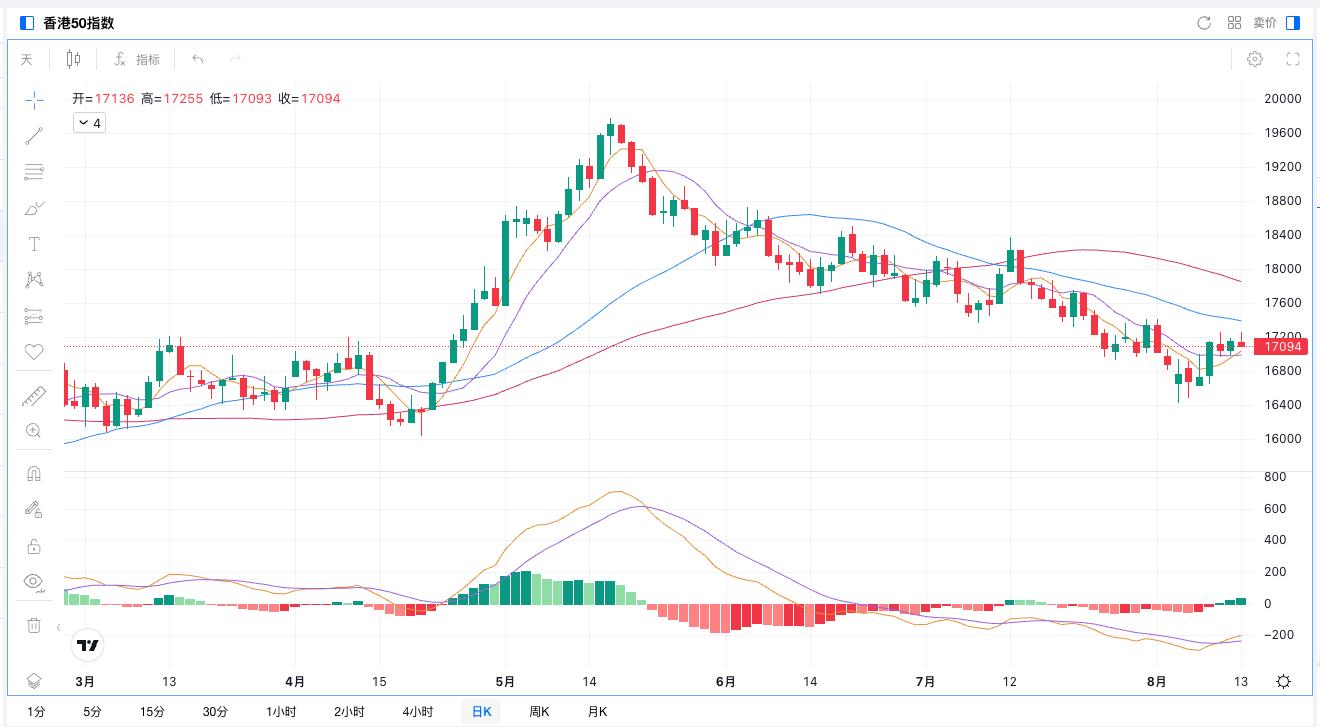Delete drawings with the trash icon
1320x727 pixels.
(34, 625)
